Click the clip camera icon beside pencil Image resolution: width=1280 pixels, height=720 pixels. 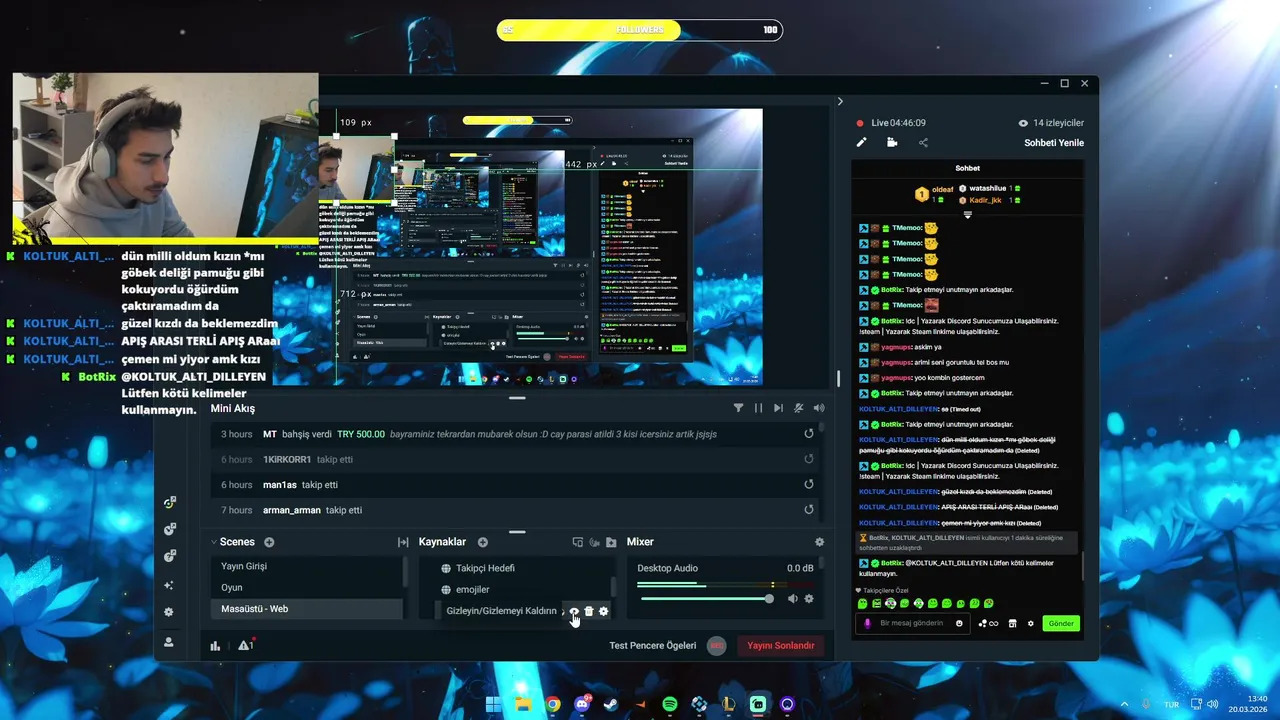tap(892, 142)
